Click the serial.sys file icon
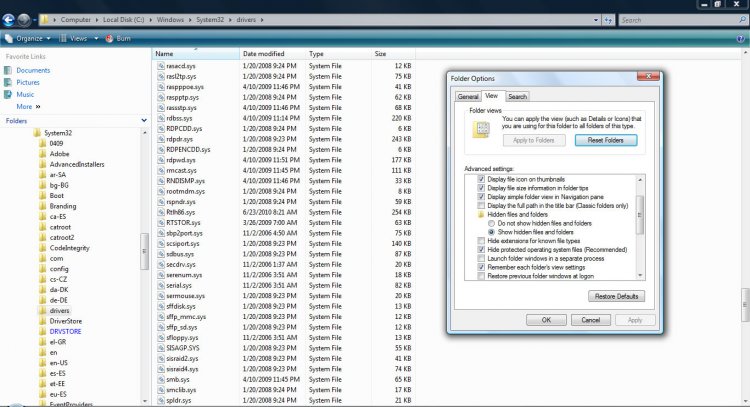 tap(161, 286)
